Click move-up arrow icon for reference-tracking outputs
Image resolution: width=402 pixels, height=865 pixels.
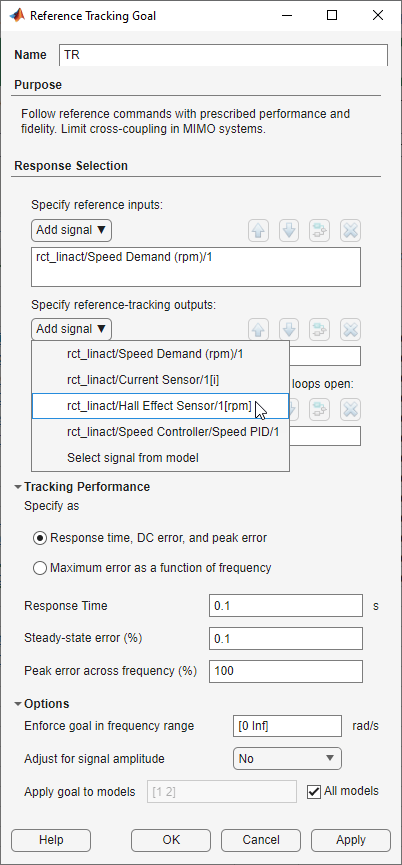[x=259, y=330]
